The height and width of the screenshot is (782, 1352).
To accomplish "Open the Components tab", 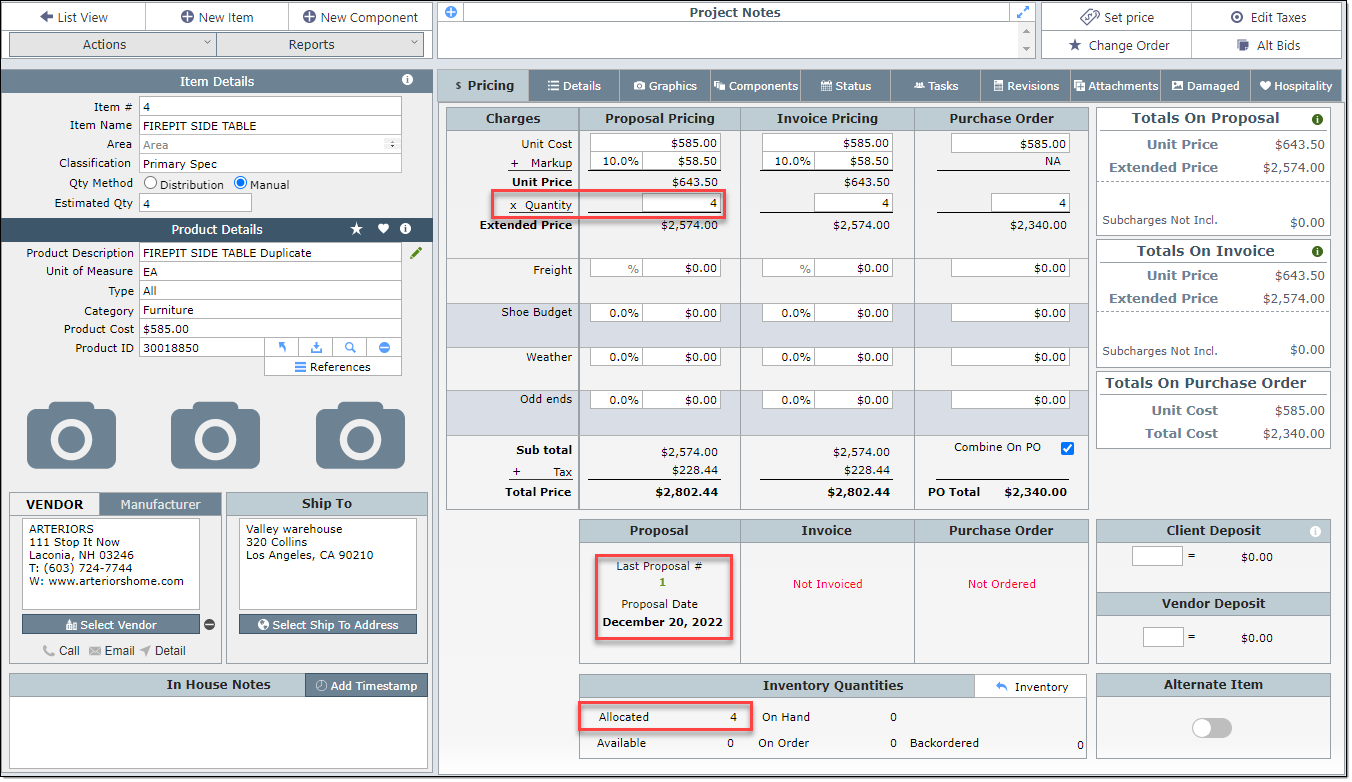I will point(755,86).
